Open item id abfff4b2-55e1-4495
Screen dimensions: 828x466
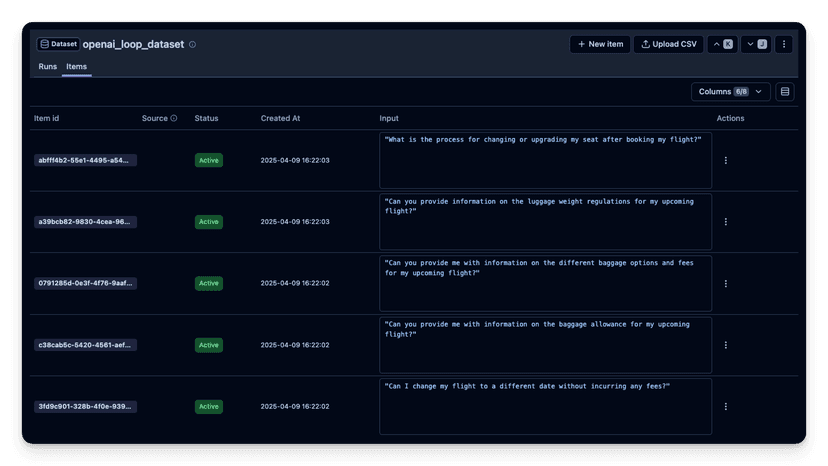coord(85,160)
